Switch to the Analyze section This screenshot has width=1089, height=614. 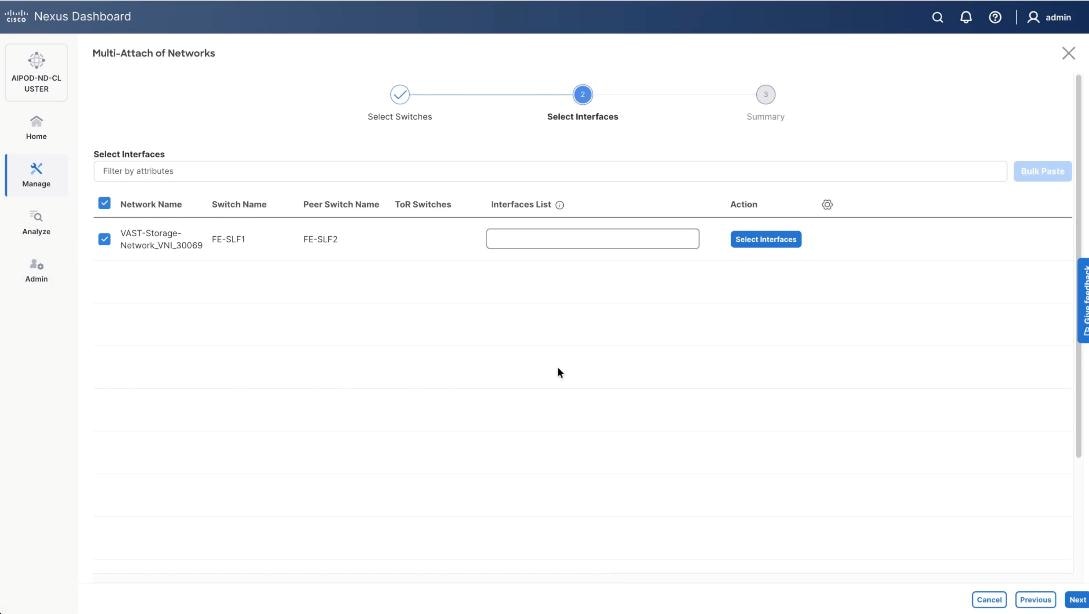[x=36, y=222]
